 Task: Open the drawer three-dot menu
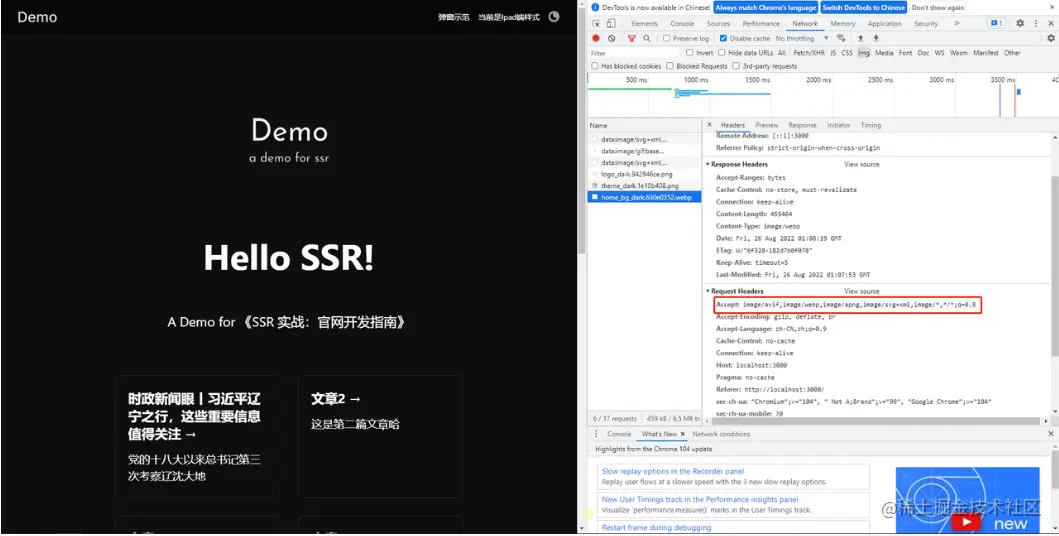point(596,434)
